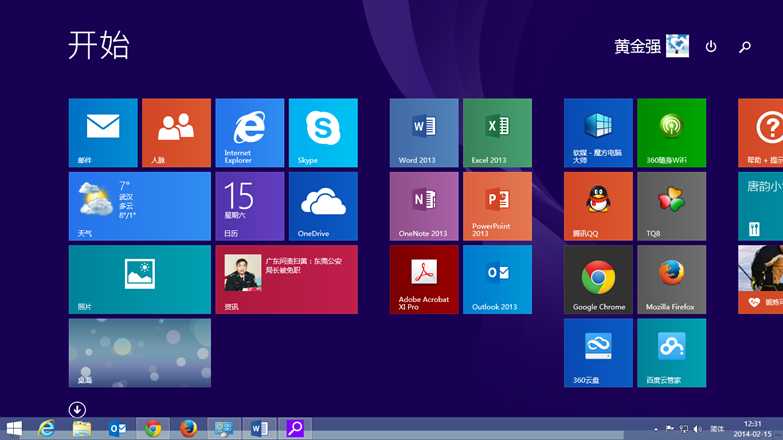Show all apps with down arrow
Viewport: 783px width, 440px height.
(x=77, y=410)
